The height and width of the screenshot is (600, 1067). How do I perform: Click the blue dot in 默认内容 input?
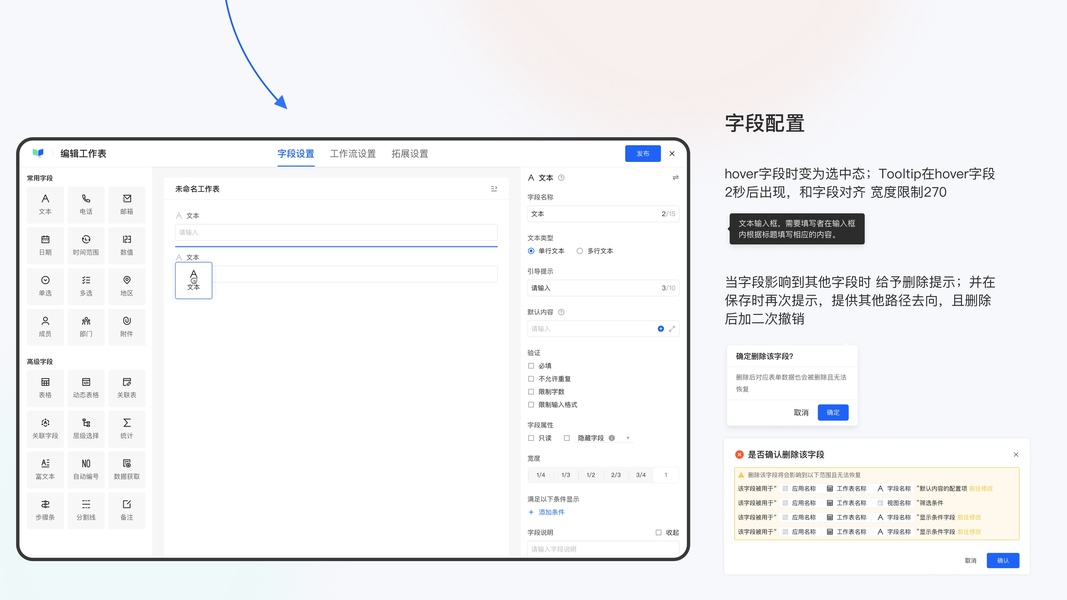(x=661, y=329)
